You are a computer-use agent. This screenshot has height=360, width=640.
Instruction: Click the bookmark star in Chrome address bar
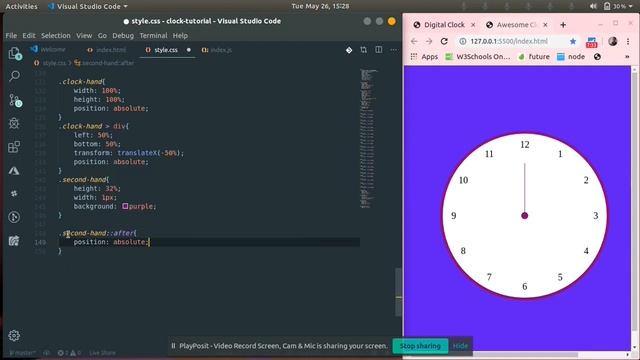(x=573, y=41)
